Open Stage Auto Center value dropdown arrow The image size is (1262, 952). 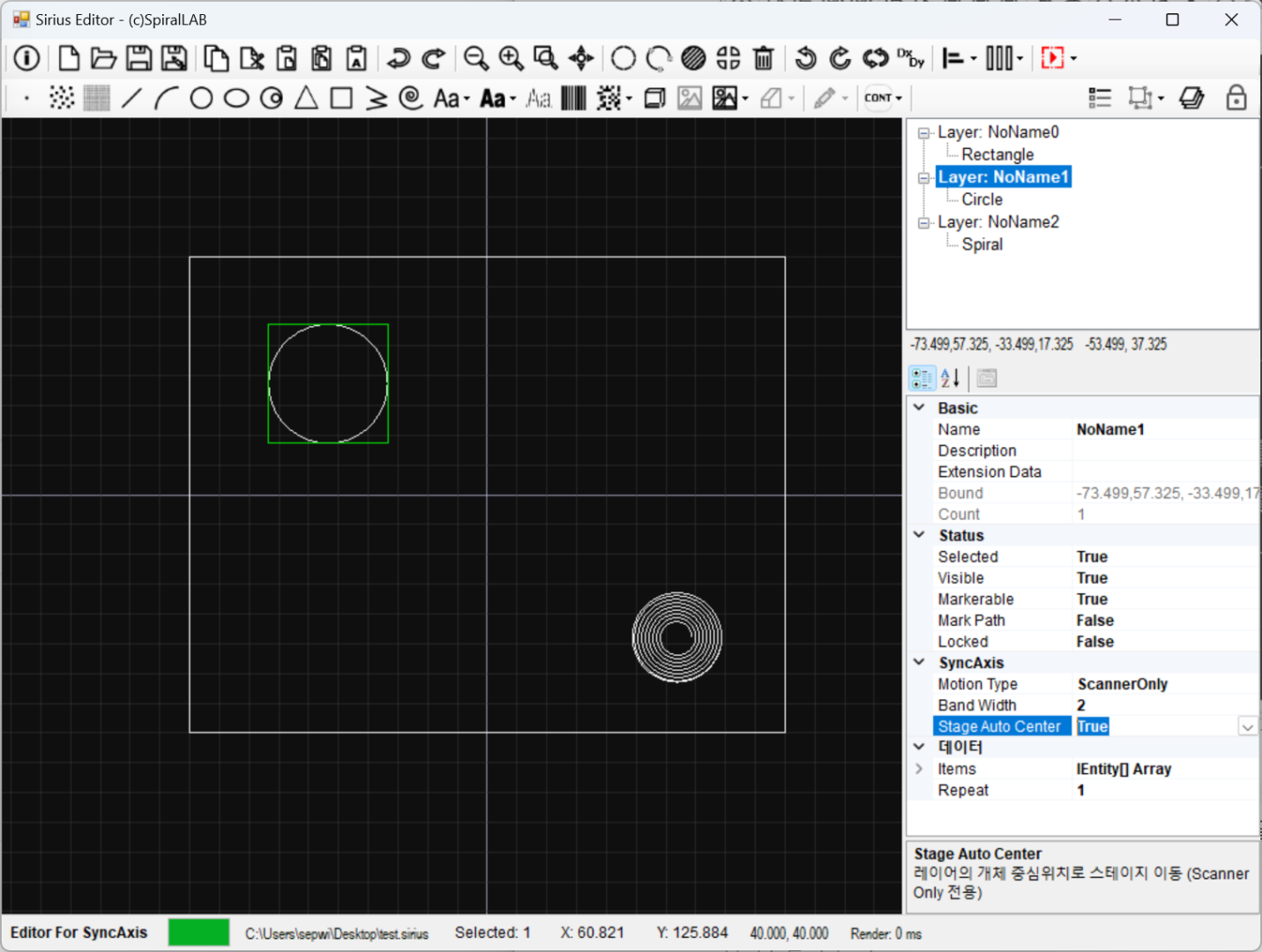(1247, 727)
